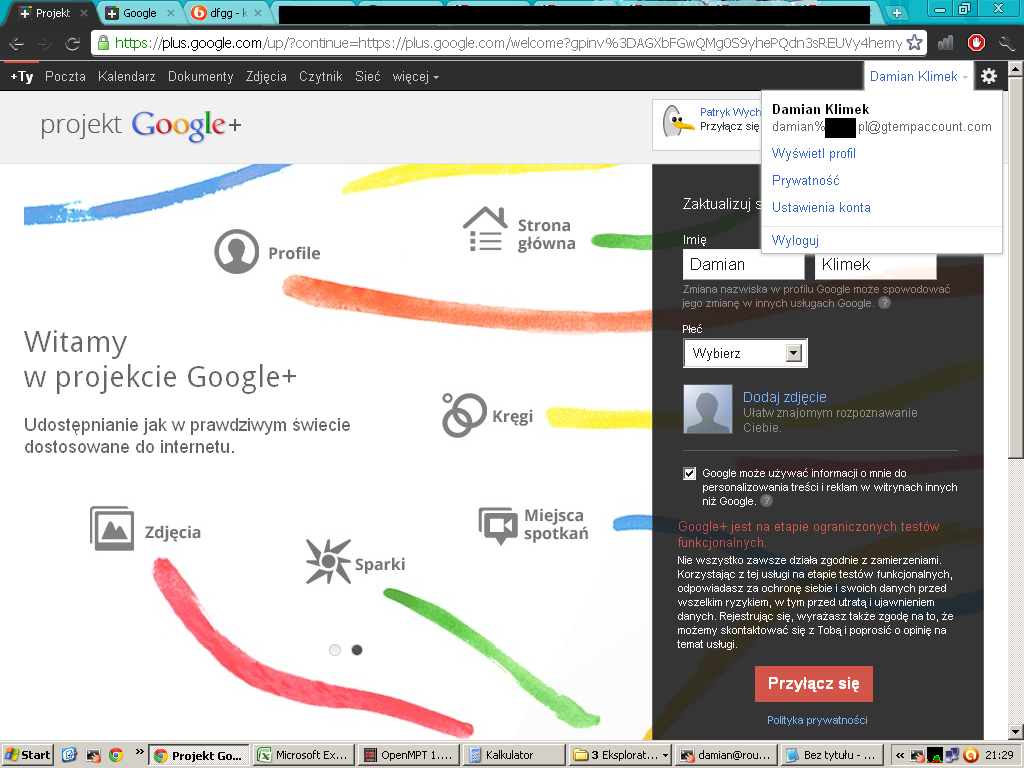Open Sieć in top navigation
Image resolution: width=1024 pixels, height=768 pixels.
(368, 76)
